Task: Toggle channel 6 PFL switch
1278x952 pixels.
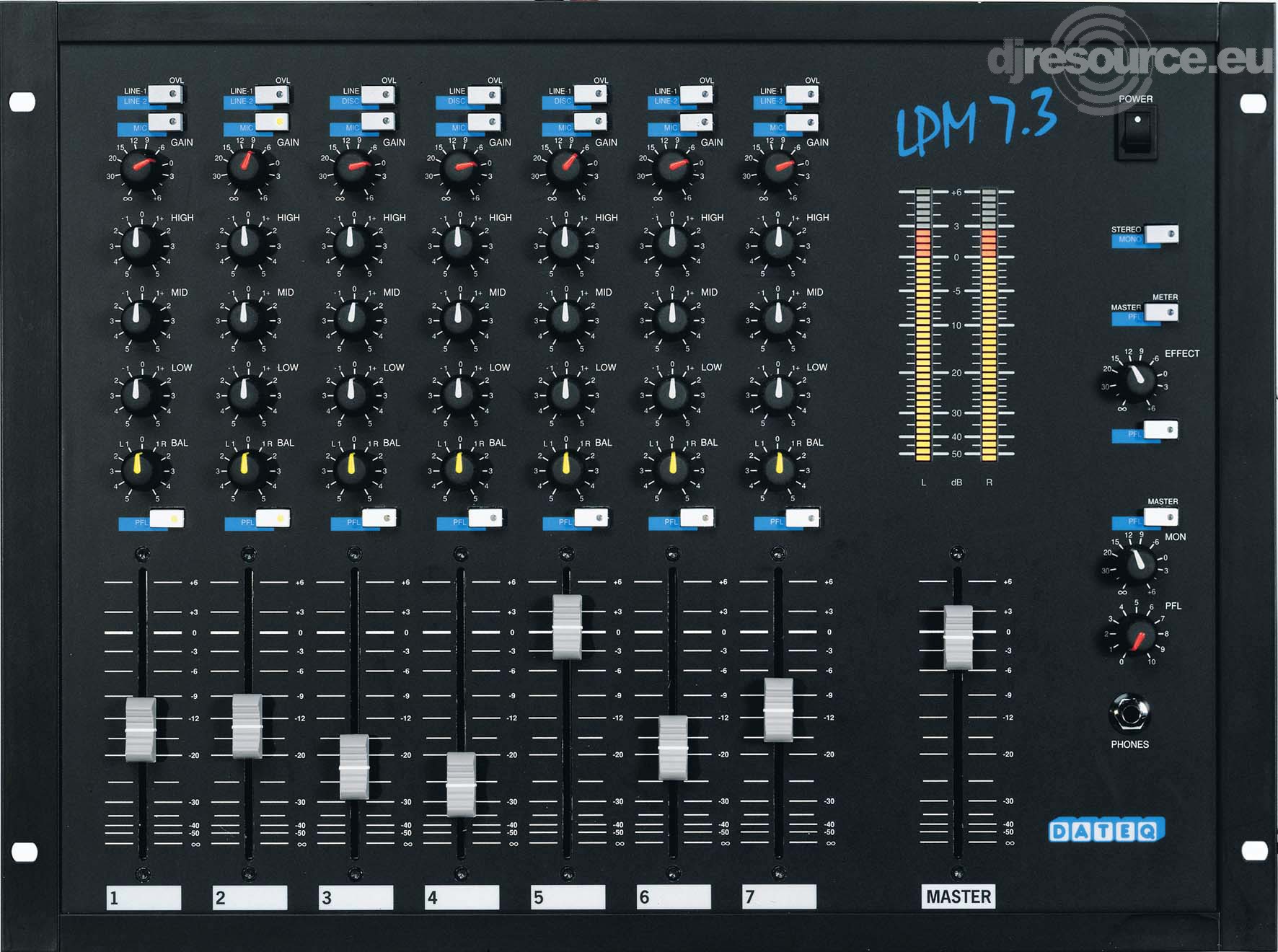Action: click(x=697, y=517)
